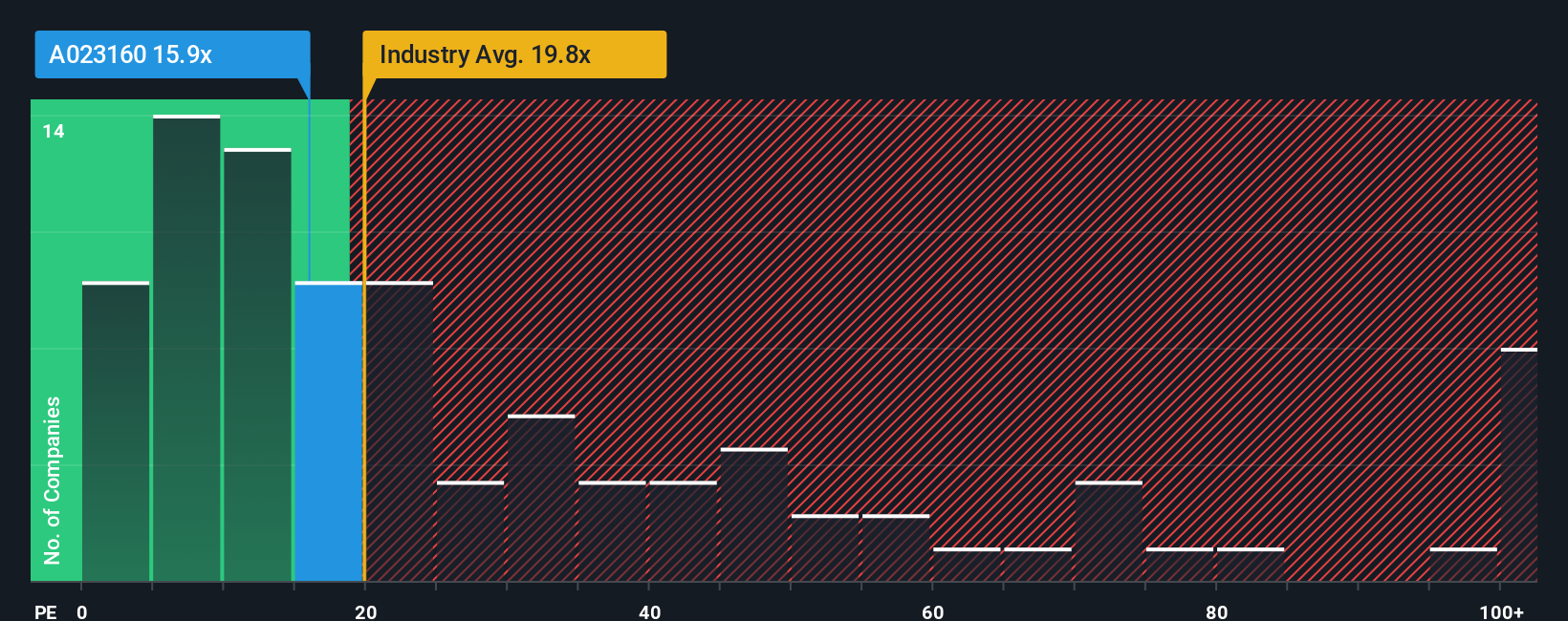This screenshot has height=621, width=1568.
Task: Click the x-axis label 80
Action: [x=1216, y=611]
